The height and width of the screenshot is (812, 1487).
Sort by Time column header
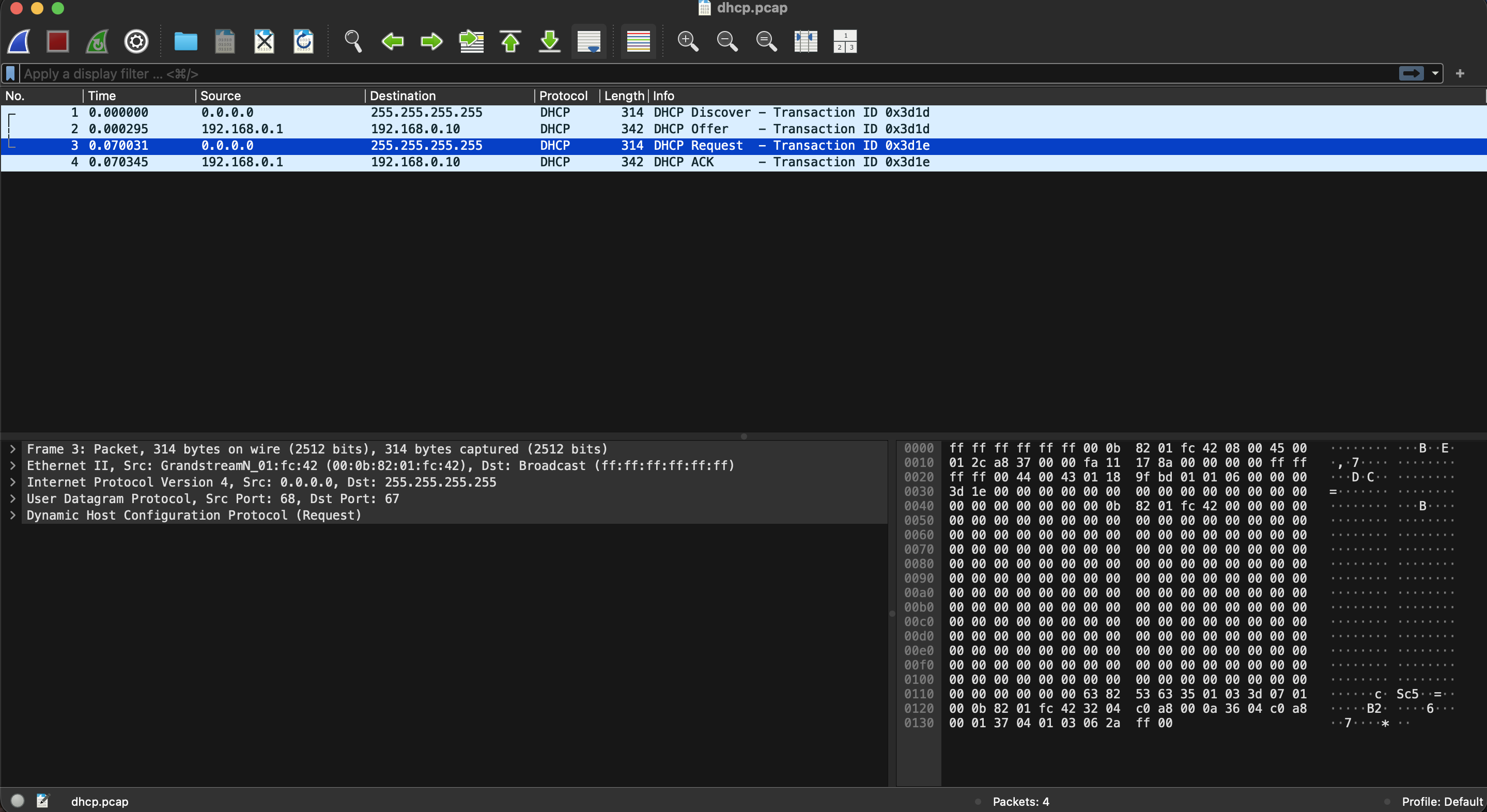click(139, 96)
